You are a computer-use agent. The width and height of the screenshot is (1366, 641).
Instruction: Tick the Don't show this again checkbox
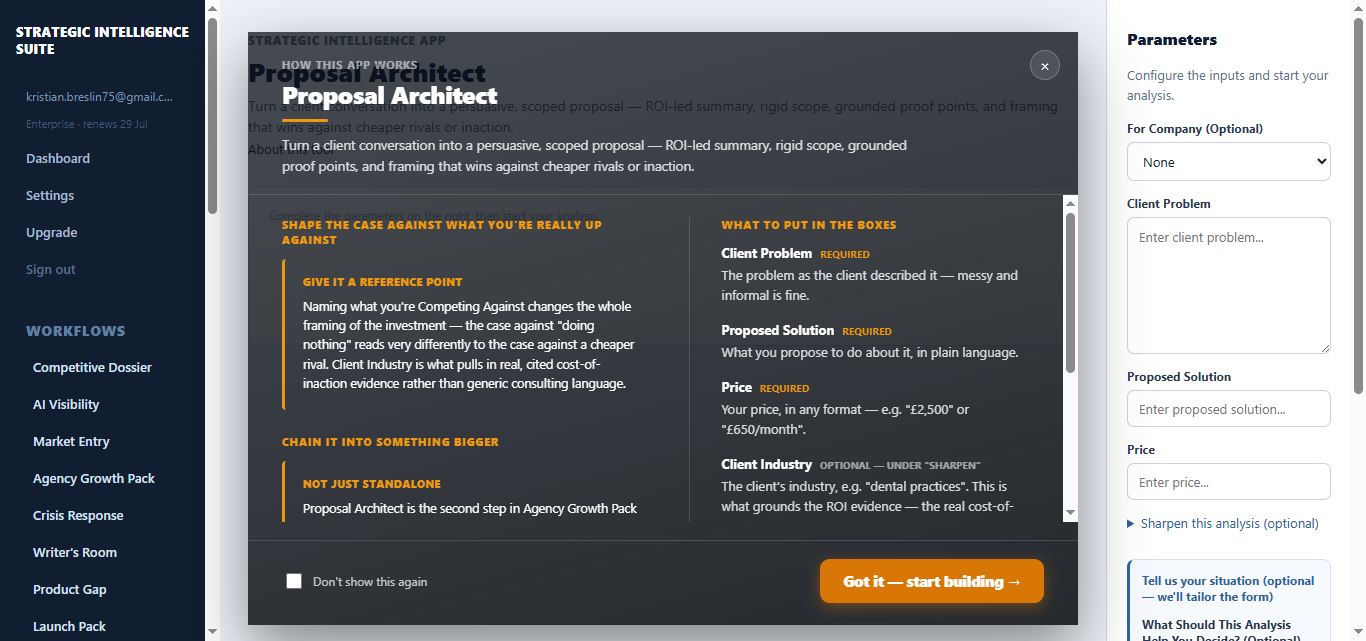[294, 581]
